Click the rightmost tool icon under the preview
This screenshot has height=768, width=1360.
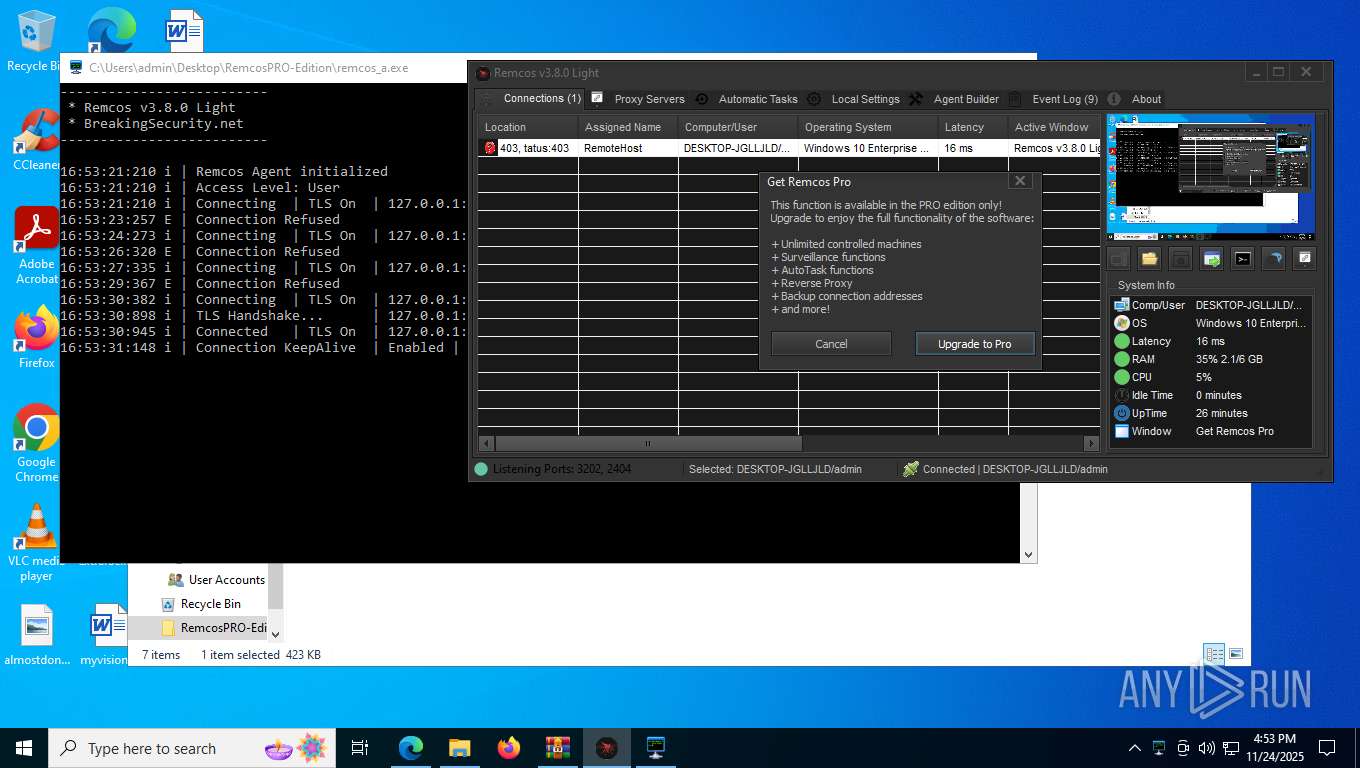click(1304, 259)
